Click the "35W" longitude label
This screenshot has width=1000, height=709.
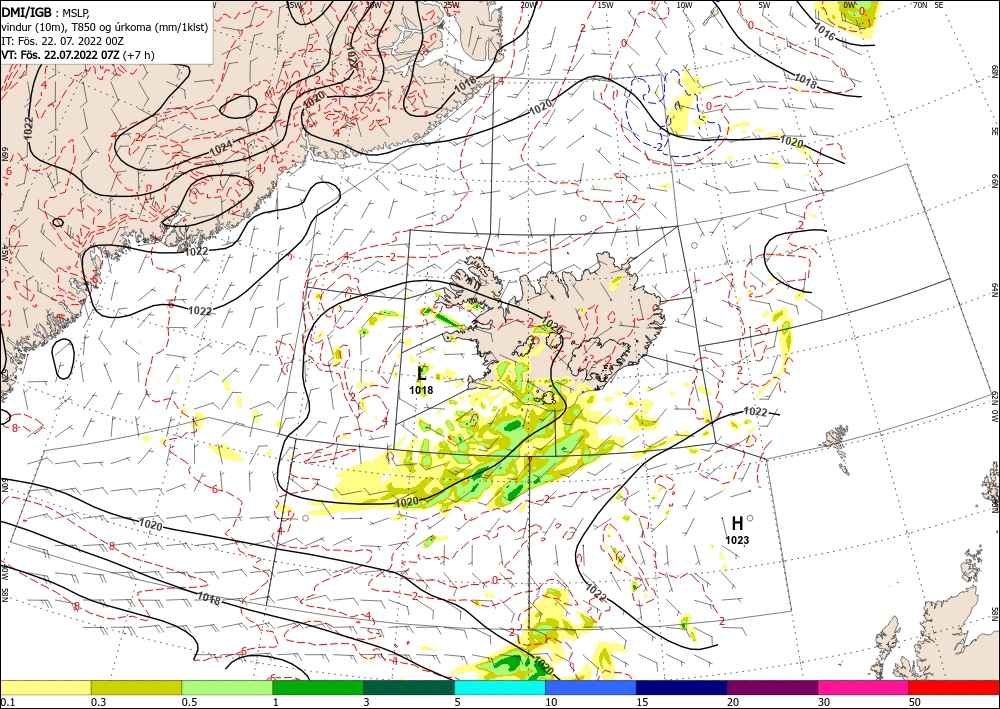click(294, 5)
